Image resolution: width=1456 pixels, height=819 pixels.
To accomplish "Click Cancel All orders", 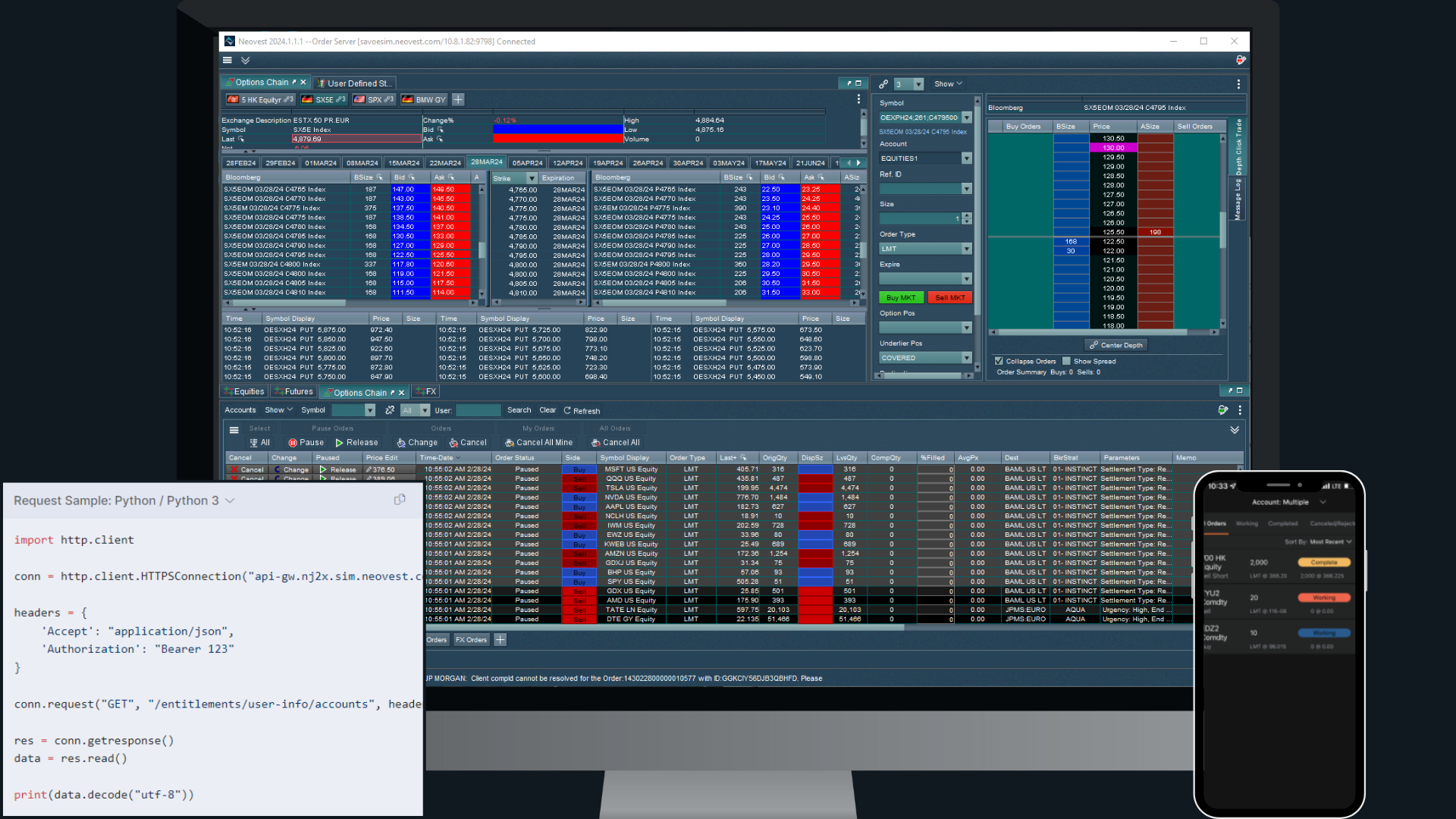I will pyautogui.click(x=616, y=443).
